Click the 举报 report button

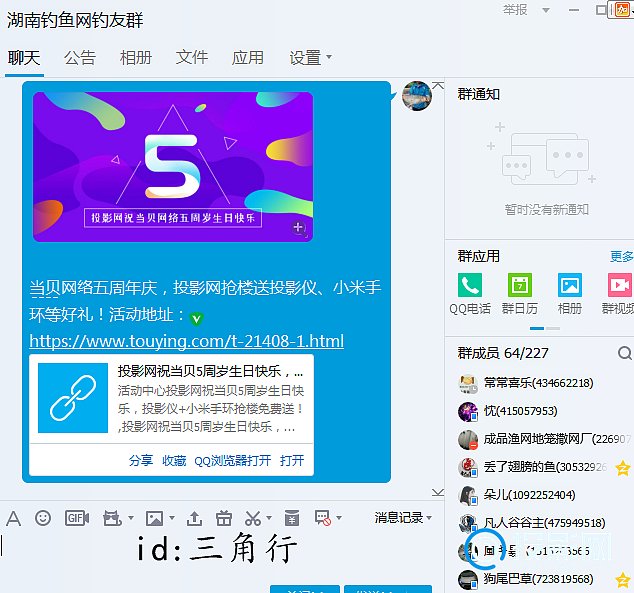pyautogui.click(x=515, y=10)
